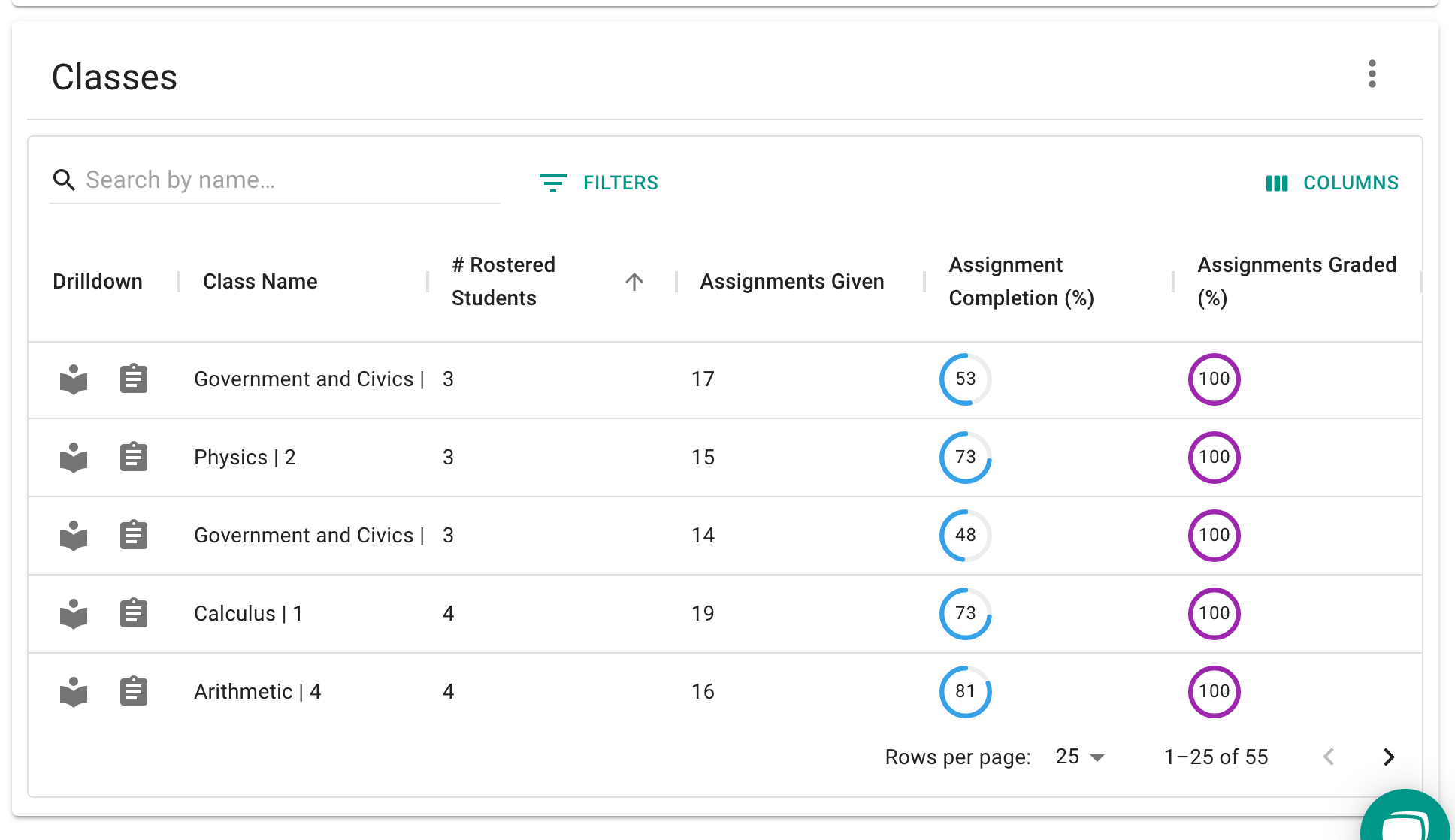Screen dimensions: 1455x840
Task: Sort by Assignments Graded (%) header
Action: (x=1296, y=282)
